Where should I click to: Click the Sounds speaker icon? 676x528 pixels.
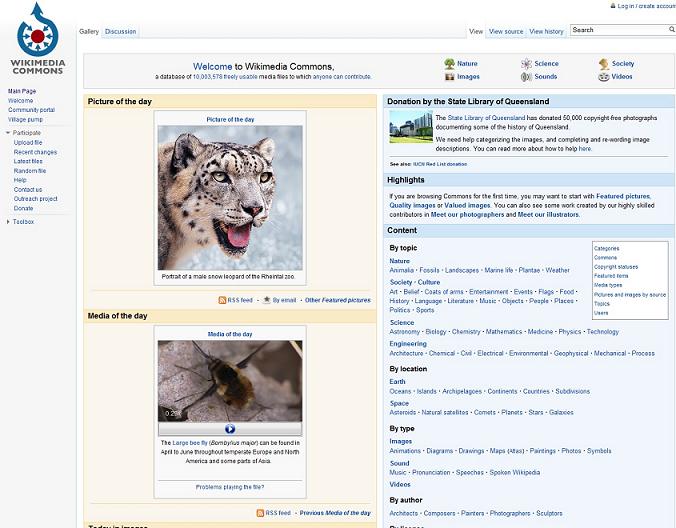pyautogui.click(x=526, y=77)
